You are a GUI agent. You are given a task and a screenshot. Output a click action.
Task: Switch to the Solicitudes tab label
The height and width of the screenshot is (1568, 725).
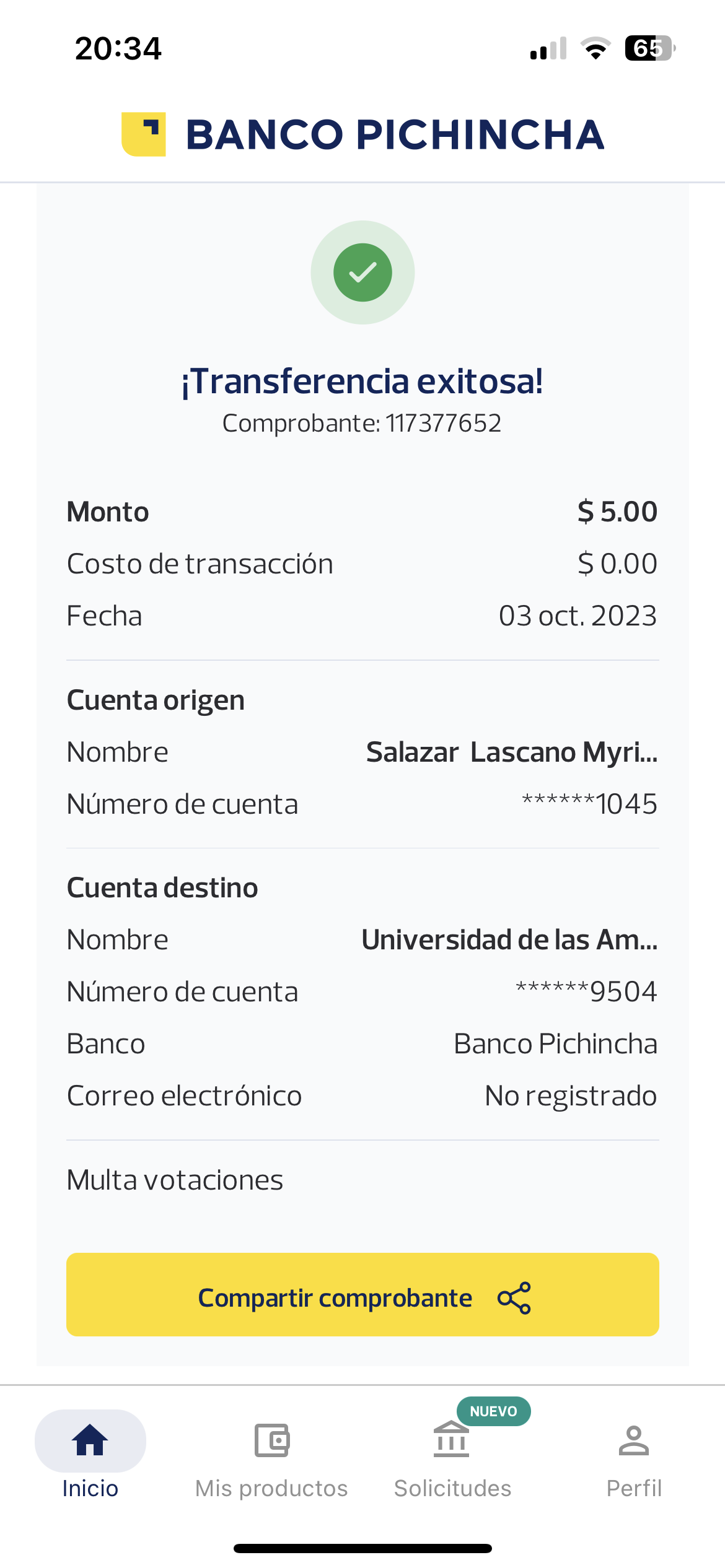pyautogui.click(x=452, y=1488)
